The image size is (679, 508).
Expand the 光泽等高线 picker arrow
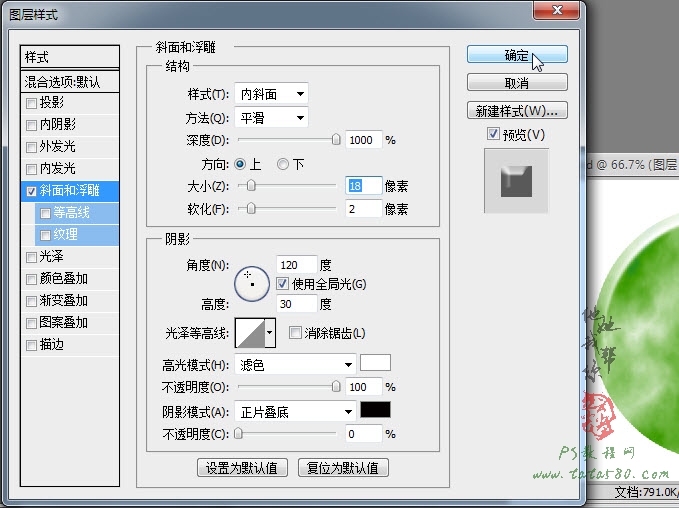[270, 333]
